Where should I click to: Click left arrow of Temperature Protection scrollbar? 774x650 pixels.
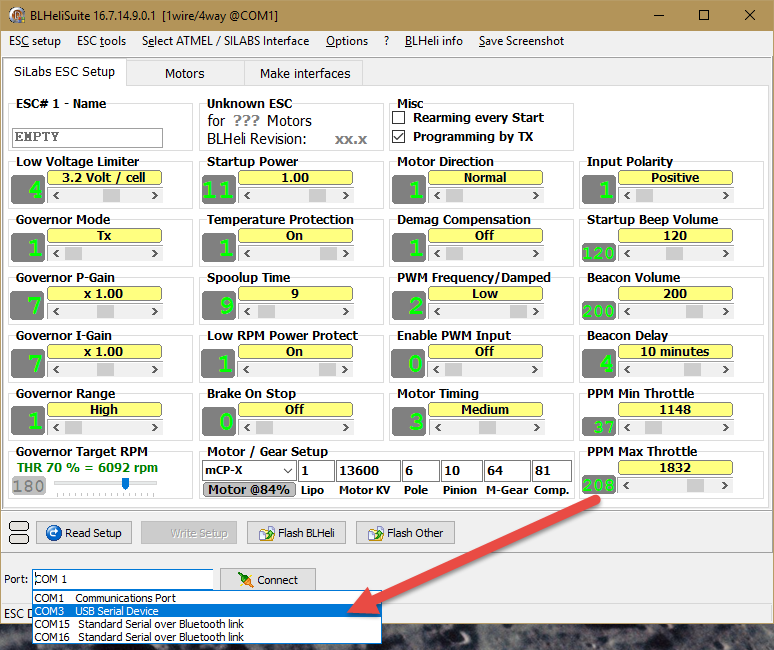247,254
